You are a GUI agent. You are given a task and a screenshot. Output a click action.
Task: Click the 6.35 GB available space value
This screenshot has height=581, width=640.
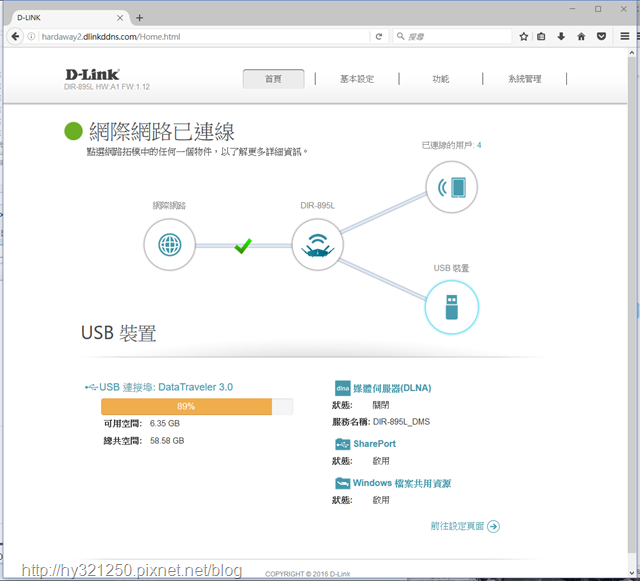(164, 423)
